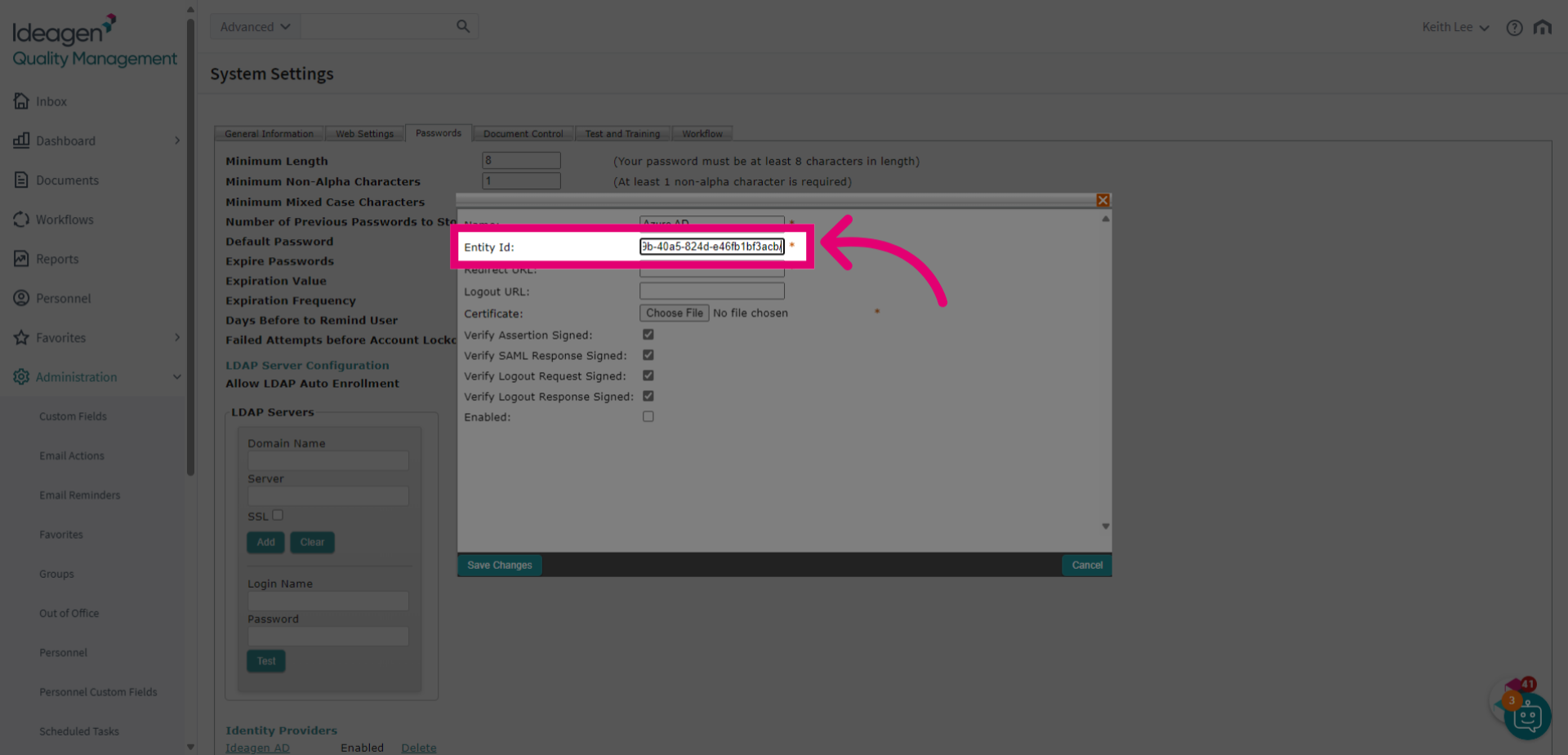The width and height of the screenshot is (1568, 755).
Task: Click the Minimum Length input field
Action: click(521, 160)
